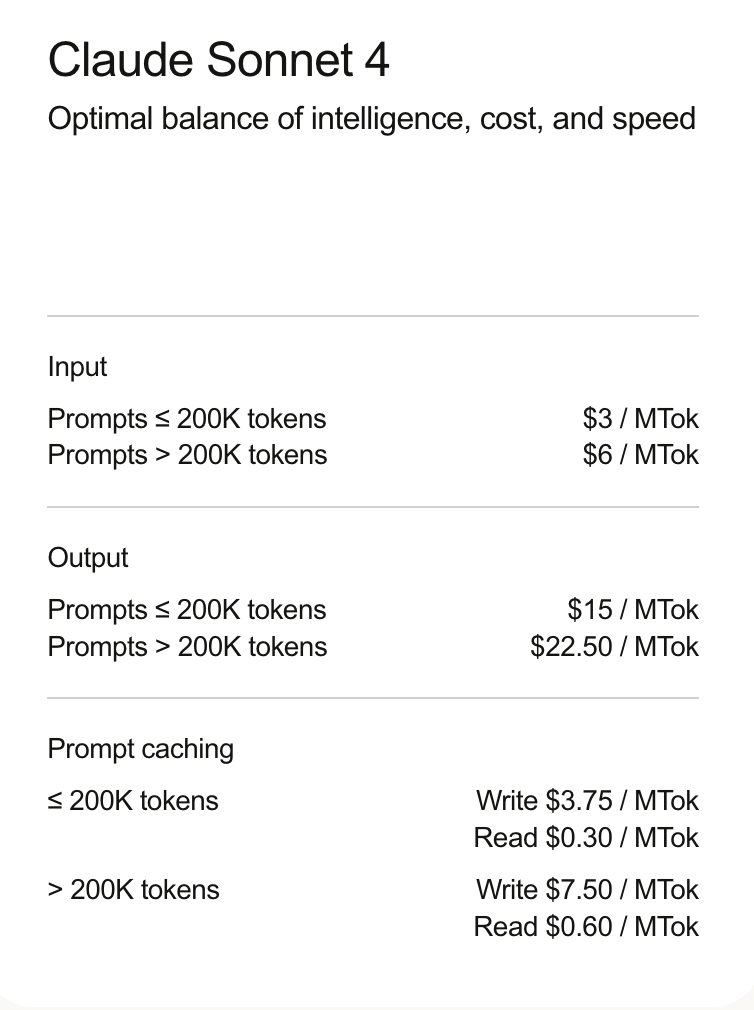Screen dimensions: 754x1010
Task: Click the Output section label
Action: (88, 558)
